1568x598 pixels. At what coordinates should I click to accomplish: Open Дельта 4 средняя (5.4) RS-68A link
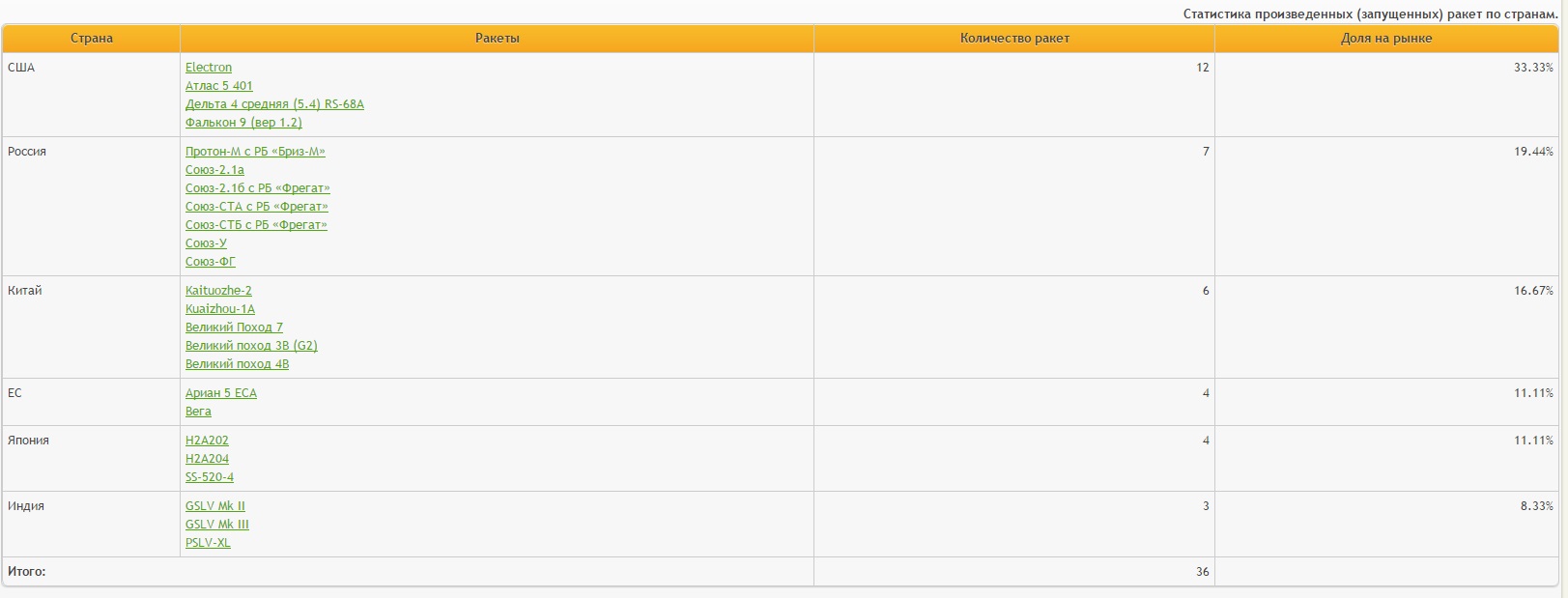(274, 104)
